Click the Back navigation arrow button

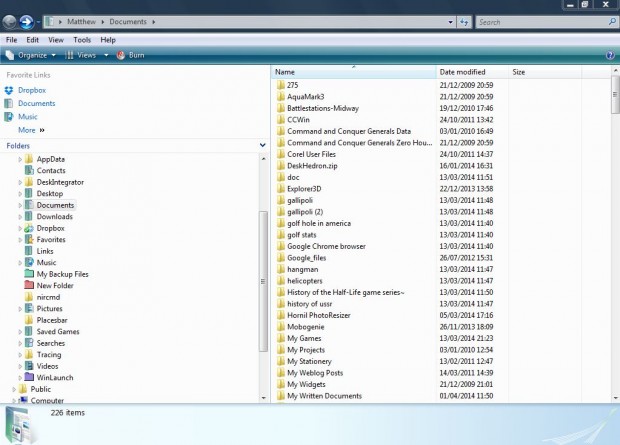(x=9, y=20)
